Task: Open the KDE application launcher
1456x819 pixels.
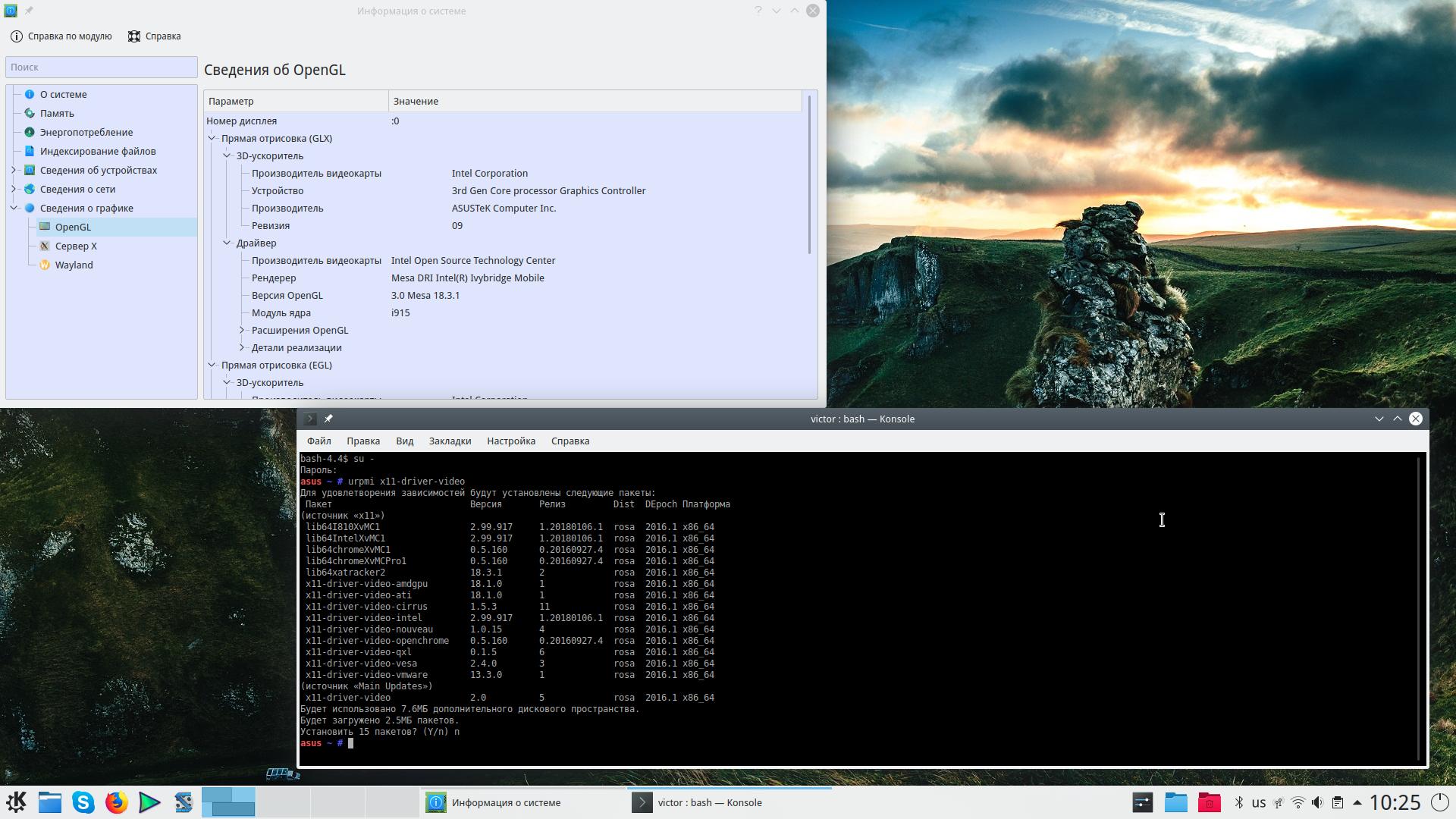Action: [16, 802]
